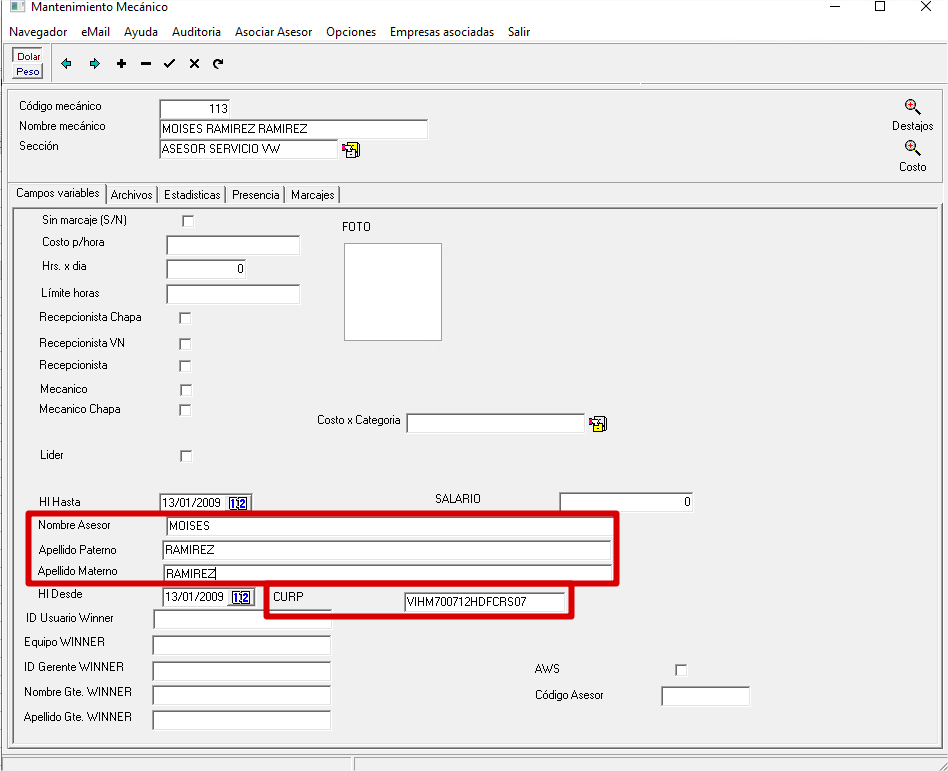Screen dimensions: 948x771
Task: Open Destajos magnifier icon
Action: (912, 107)
